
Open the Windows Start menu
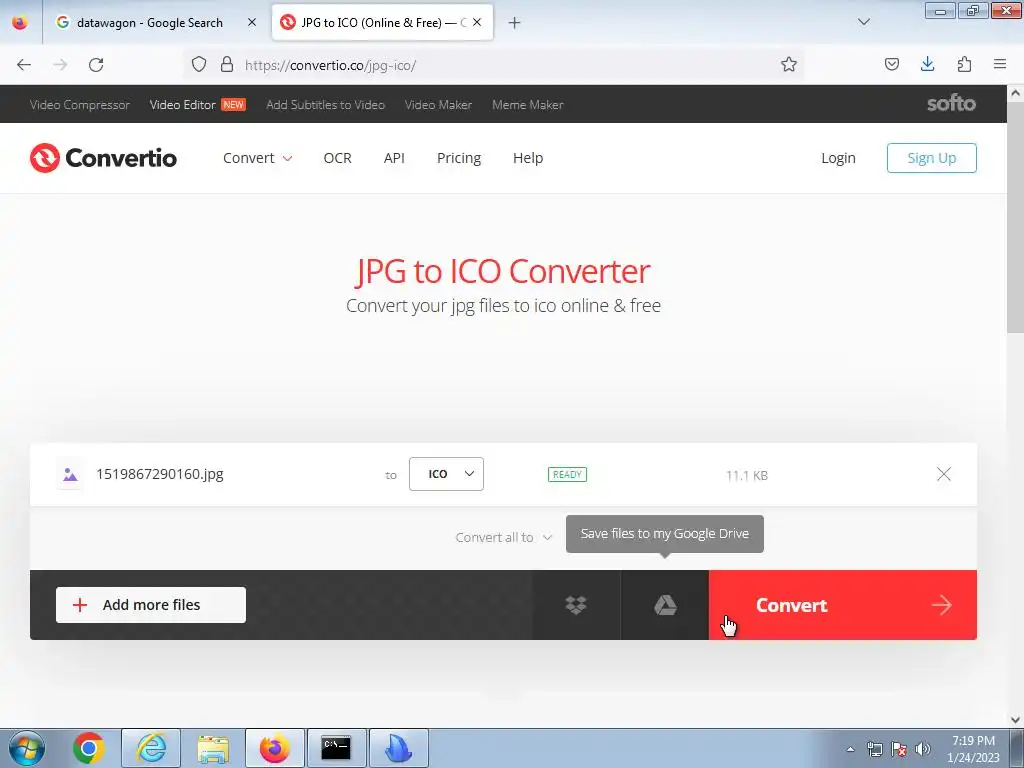coord(26,748)
